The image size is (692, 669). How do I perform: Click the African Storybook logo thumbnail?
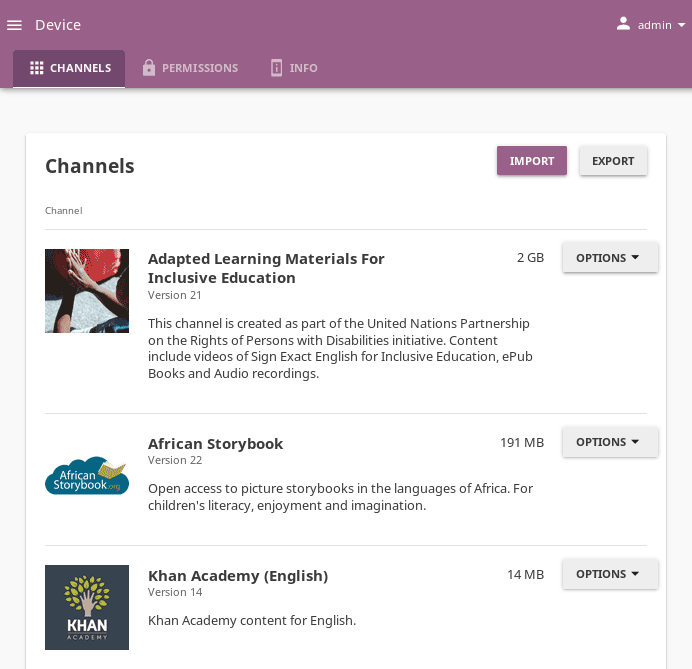click(x=87, y=476)
